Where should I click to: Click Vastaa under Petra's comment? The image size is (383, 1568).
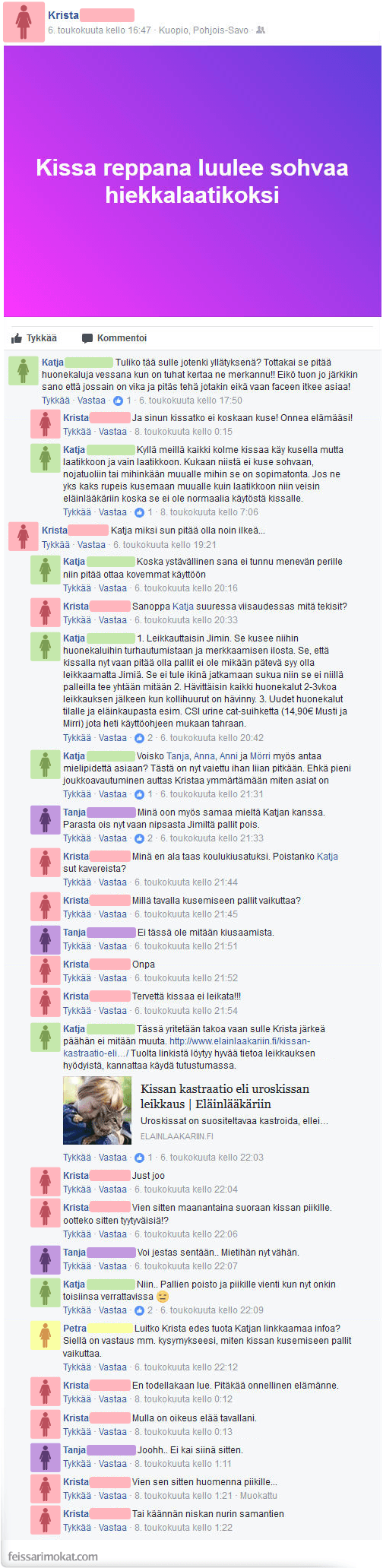pos(112,1367)
